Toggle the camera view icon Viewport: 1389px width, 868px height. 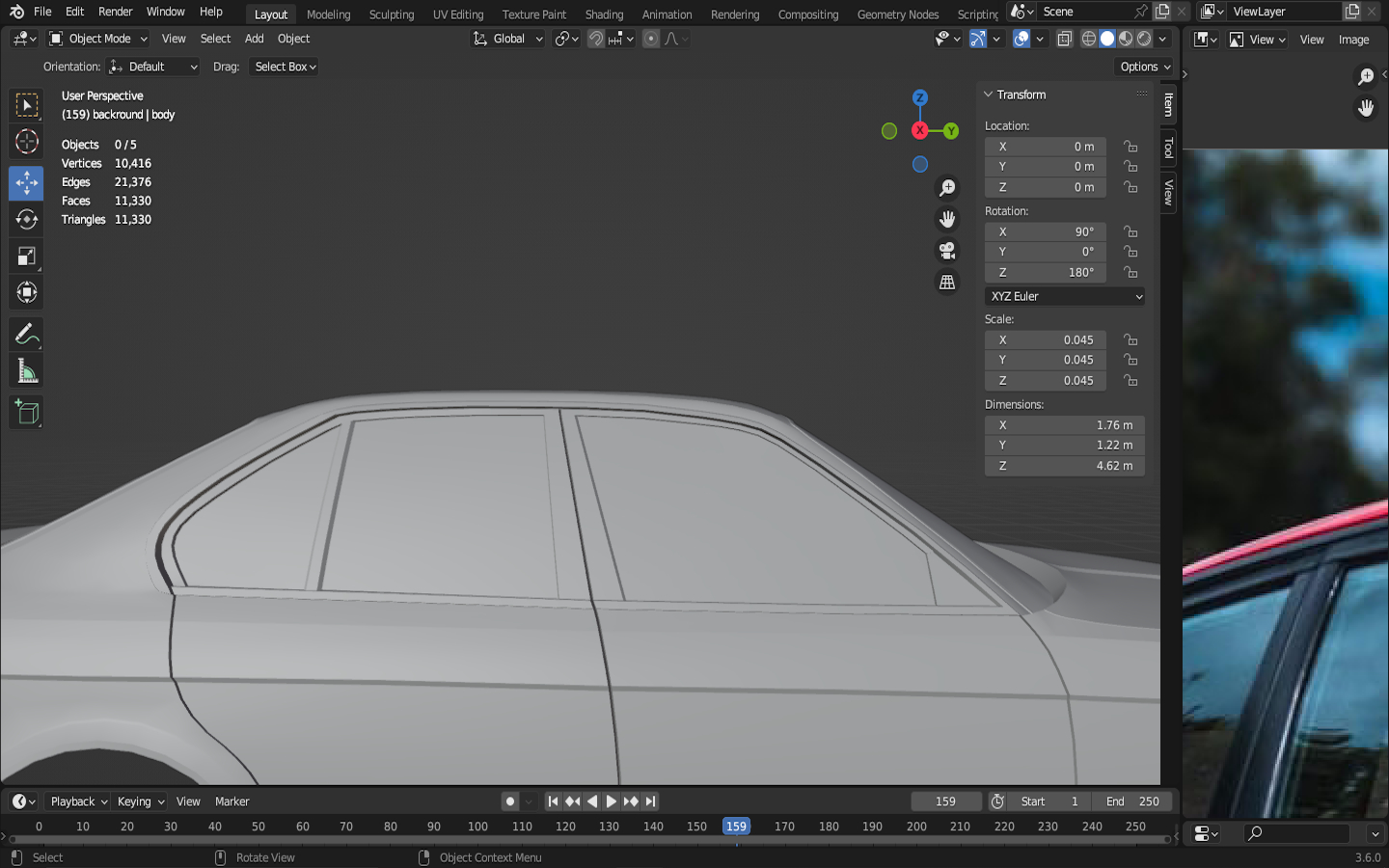pos(947,251)
